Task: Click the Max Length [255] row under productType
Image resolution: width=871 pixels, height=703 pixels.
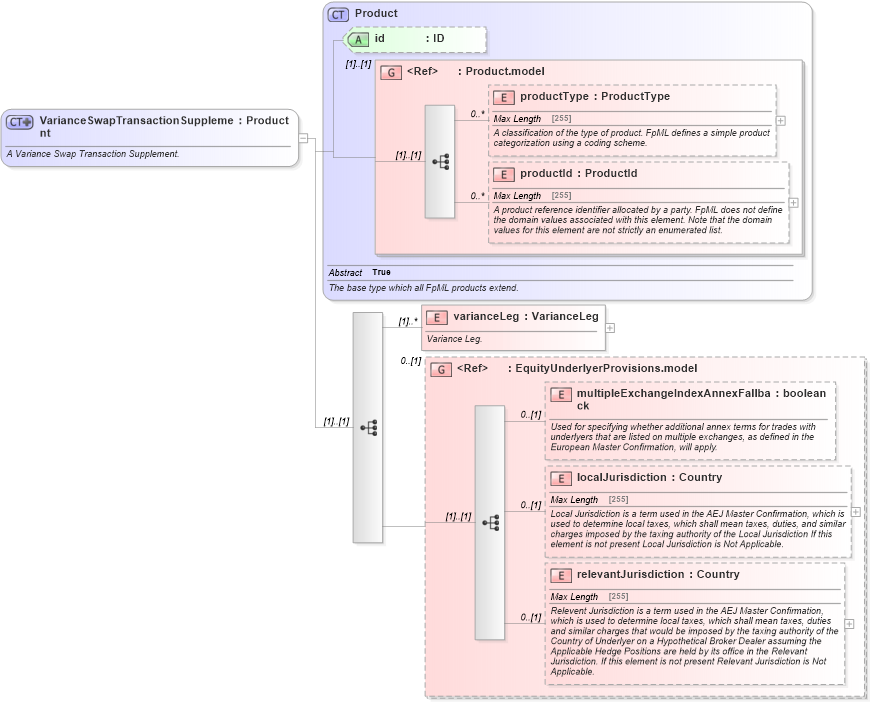Action: 532,118
